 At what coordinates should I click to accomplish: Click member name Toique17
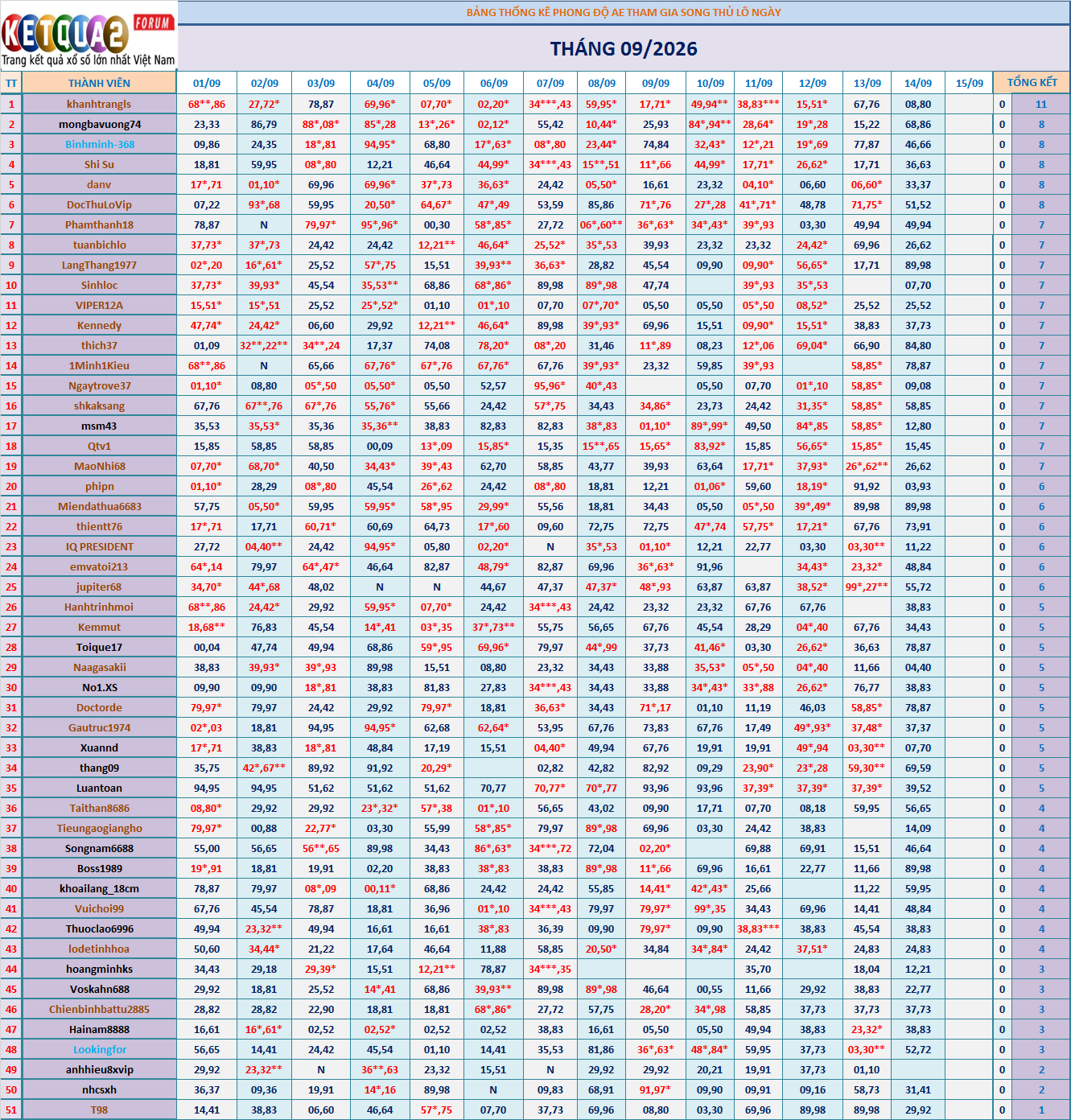(x=99, y=647)
